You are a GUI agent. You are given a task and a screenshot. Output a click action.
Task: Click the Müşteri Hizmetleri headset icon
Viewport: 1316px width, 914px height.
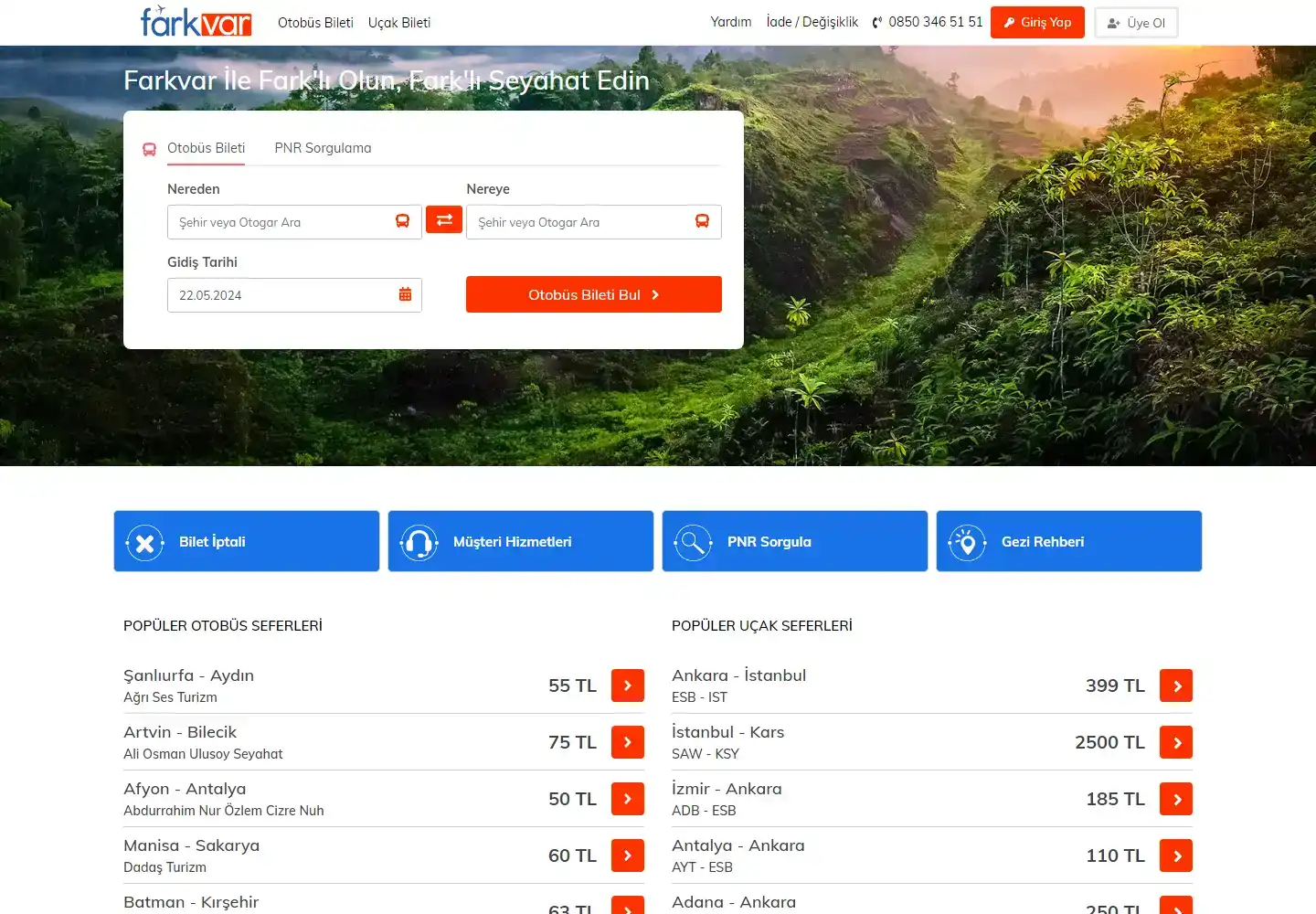[419, 544]
